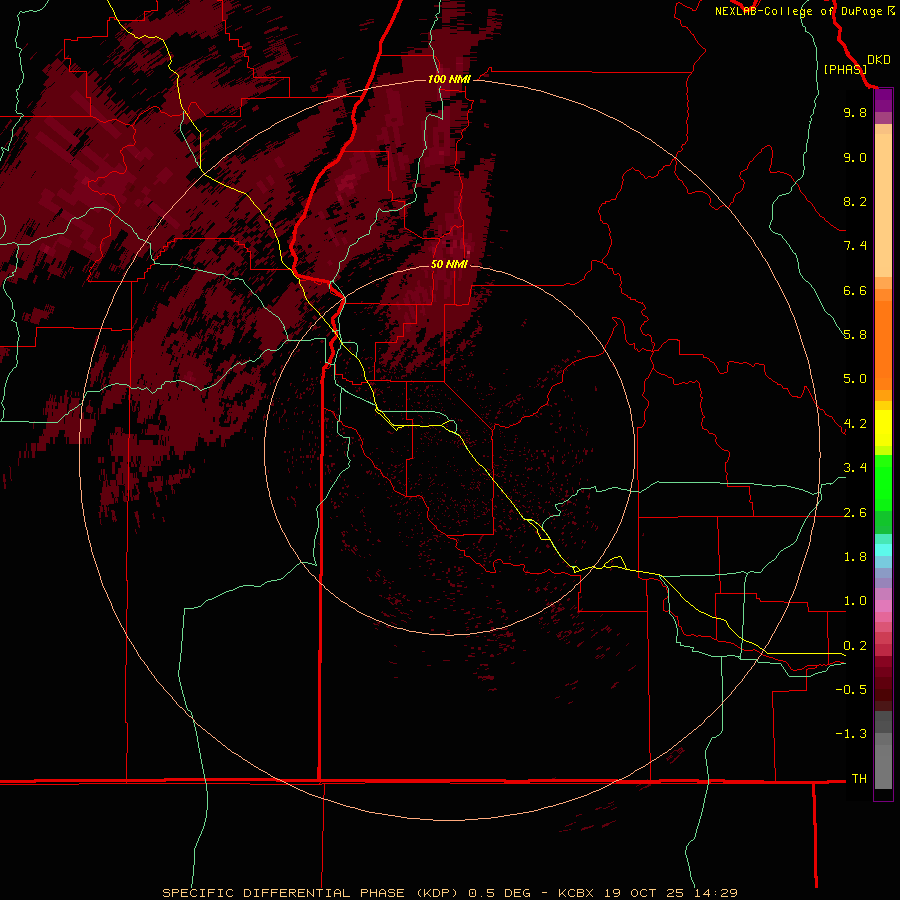Click the yellow band of color bar
Viewport: 900px width, 900px height.
click(x=883, y=428)
